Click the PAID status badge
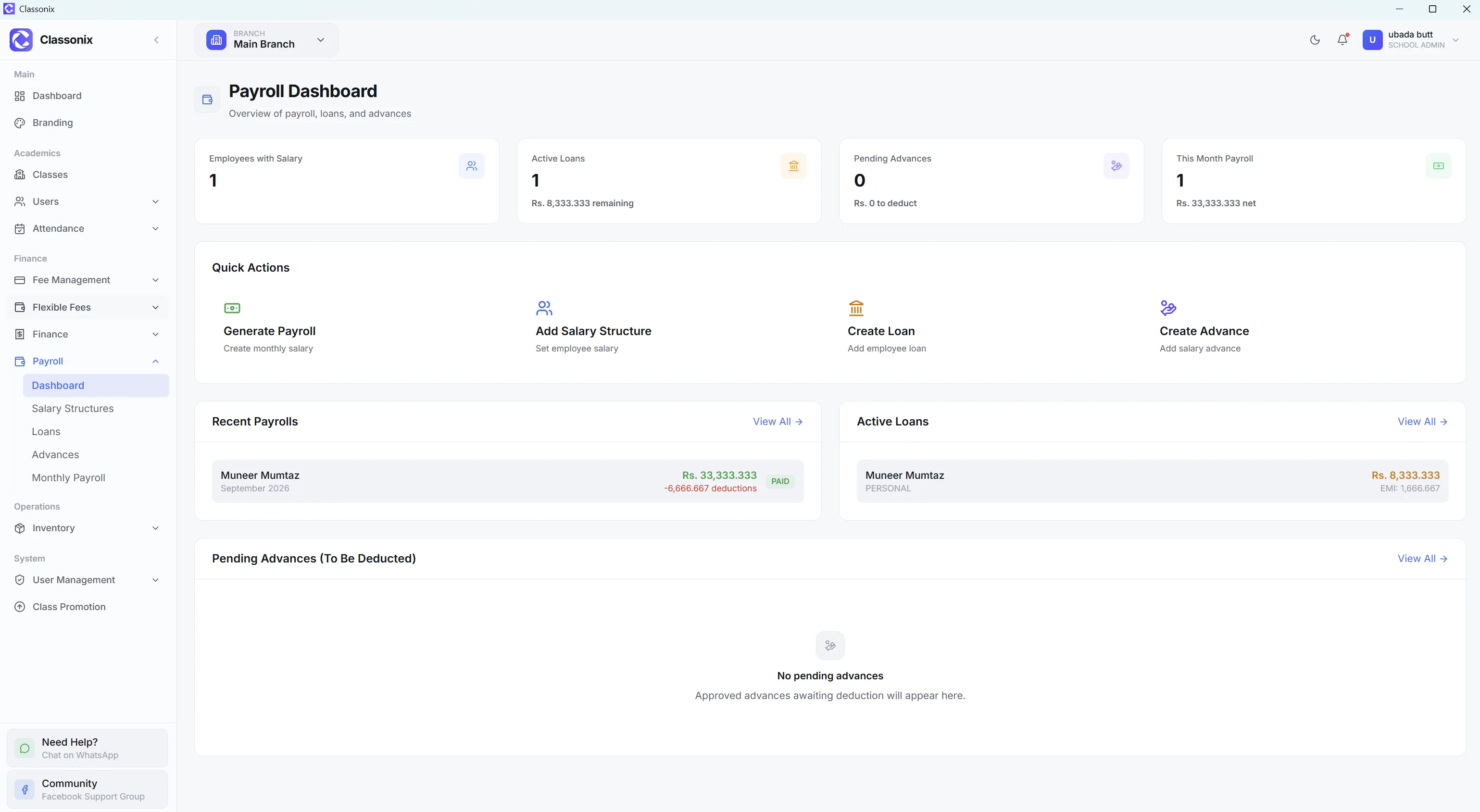Image resolution: width=1480 pixels, height=812 pixels. [779, 481]
